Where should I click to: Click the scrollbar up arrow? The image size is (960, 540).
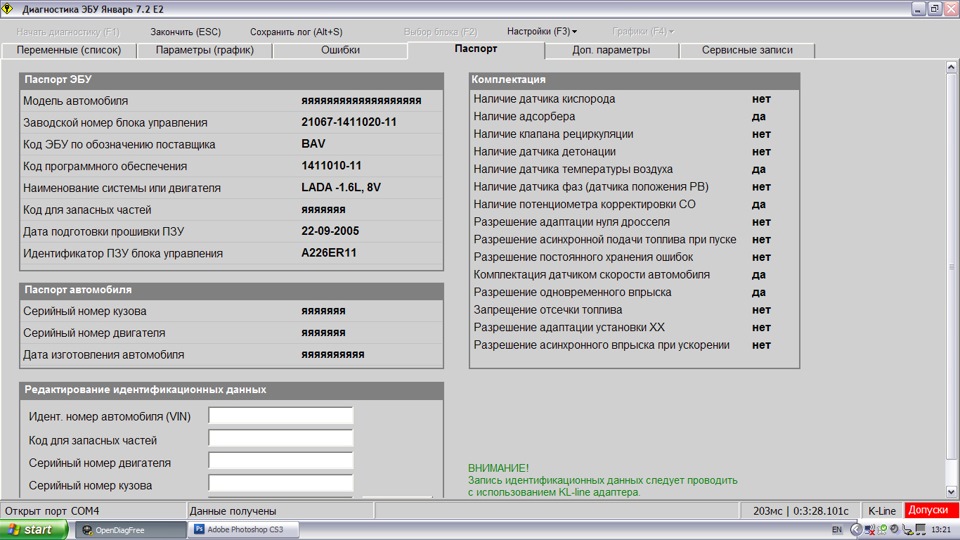point(952,67)
